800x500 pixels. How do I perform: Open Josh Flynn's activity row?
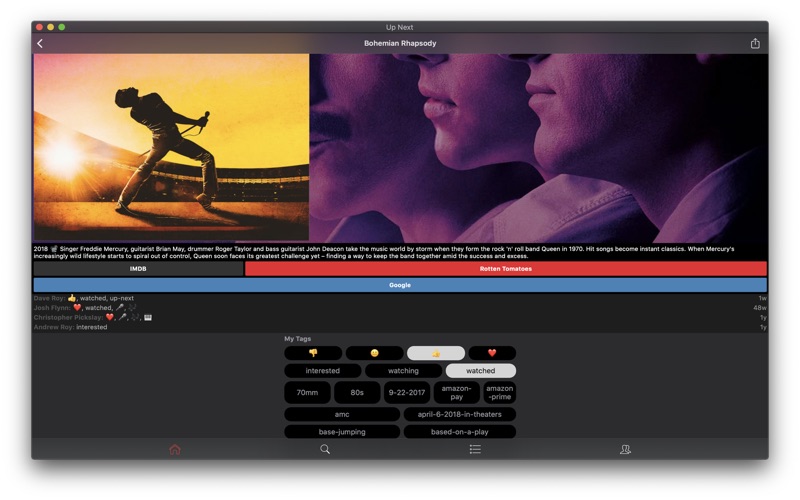(400, 308)
